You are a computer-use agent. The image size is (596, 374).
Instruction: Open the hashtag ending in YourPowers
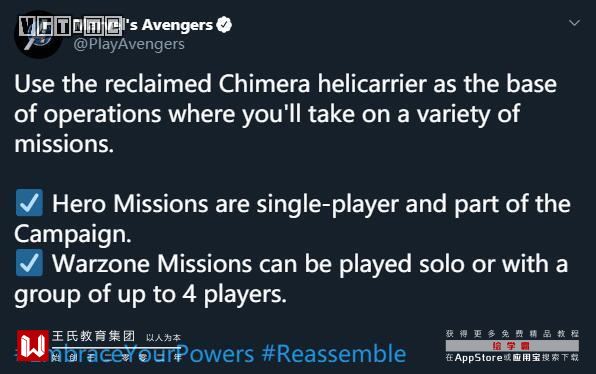[134, 353]
